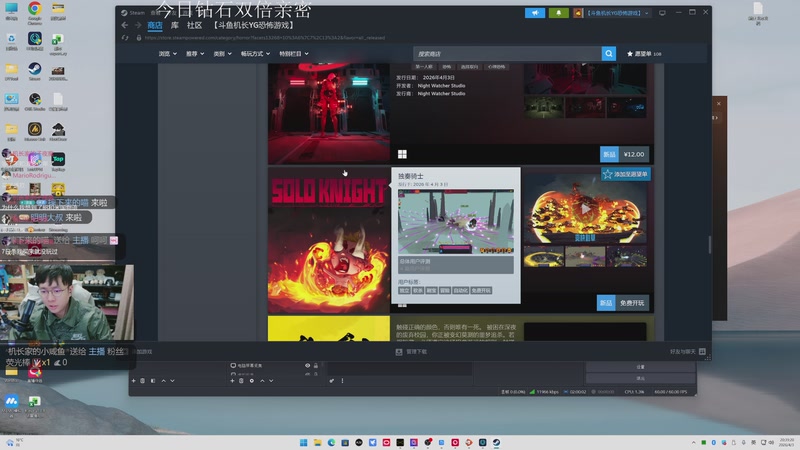Click the 管理下载 manage downloads button

coord(411,352)
